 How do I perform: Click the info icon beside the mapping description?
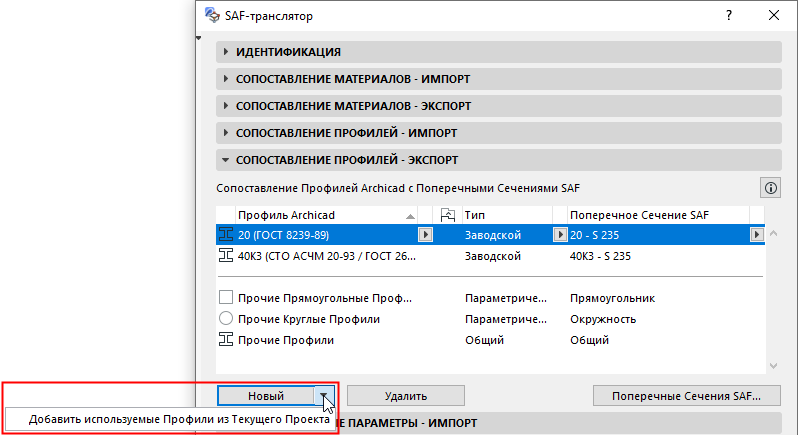click(x=771, y=188)
